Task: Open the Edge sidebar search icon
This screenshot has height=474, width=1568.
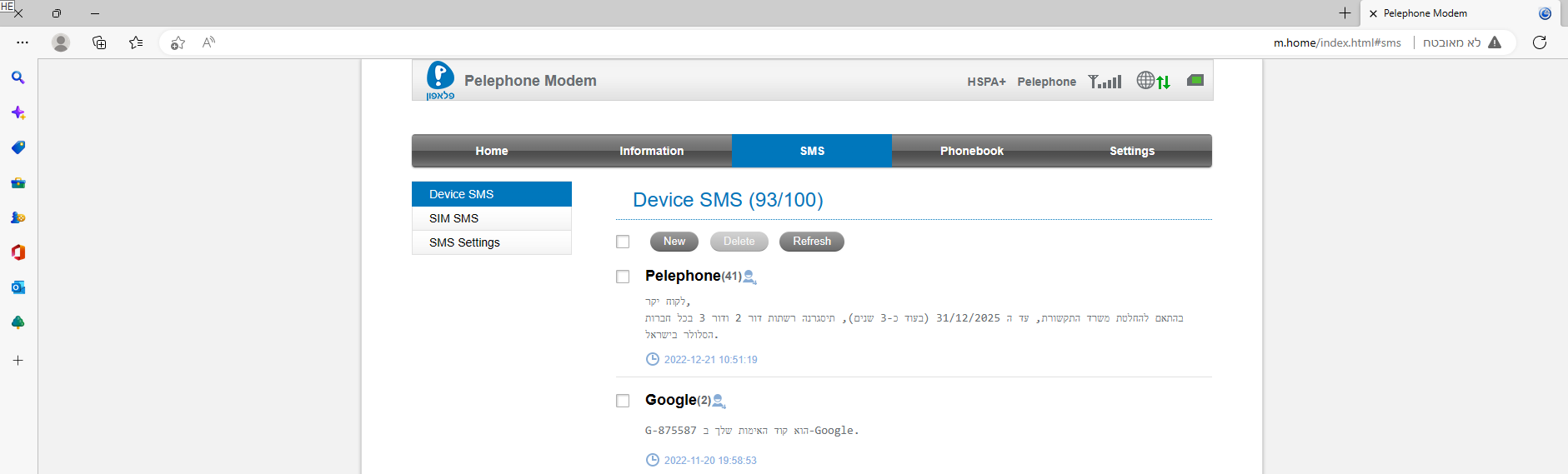Action: tap(18, 77)
